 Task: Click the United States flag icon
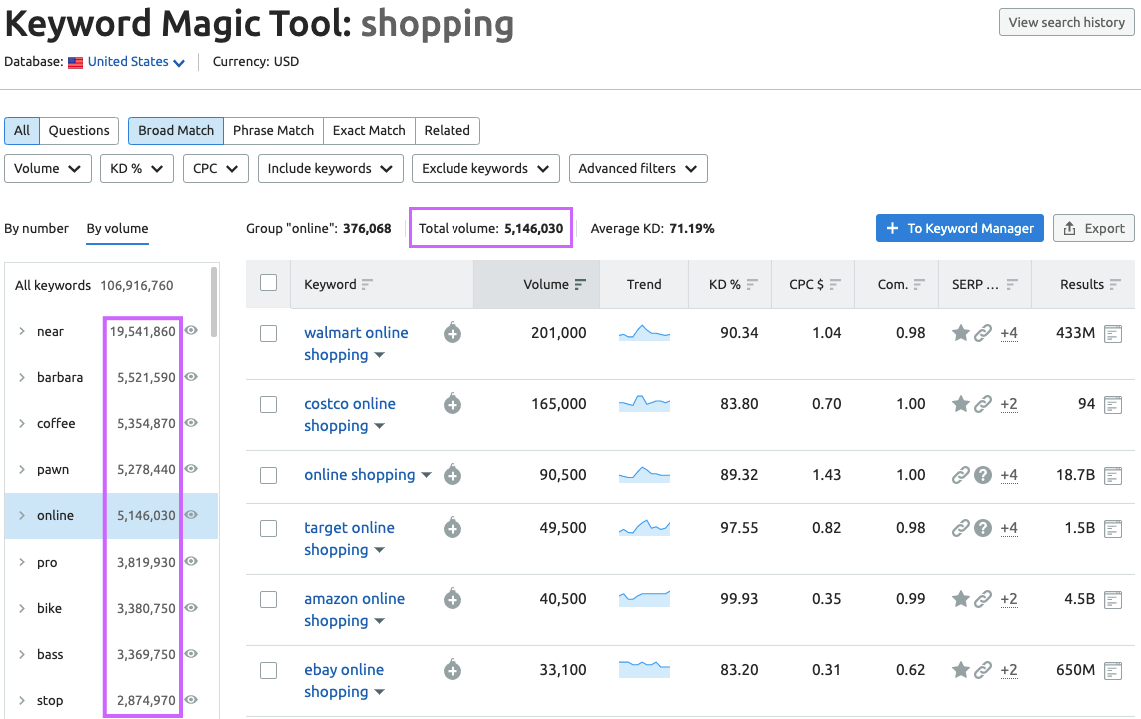click(x=75, y=61)
